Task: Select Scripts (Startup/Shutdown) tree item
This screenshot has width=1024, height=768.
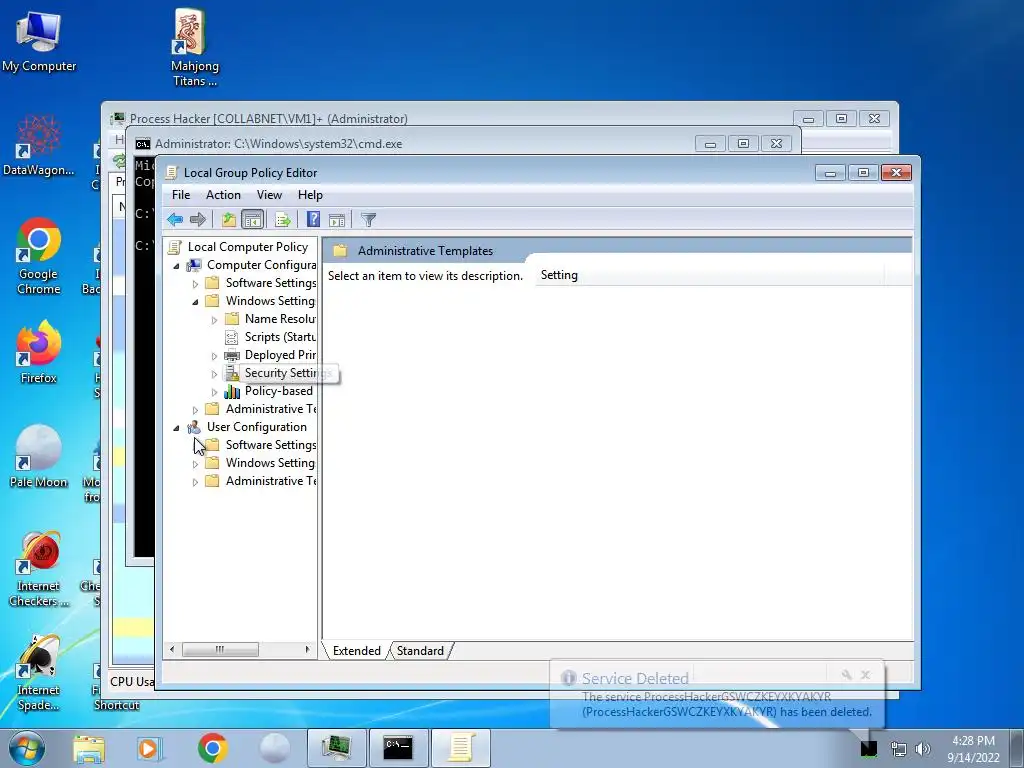Action: (280, 337)
